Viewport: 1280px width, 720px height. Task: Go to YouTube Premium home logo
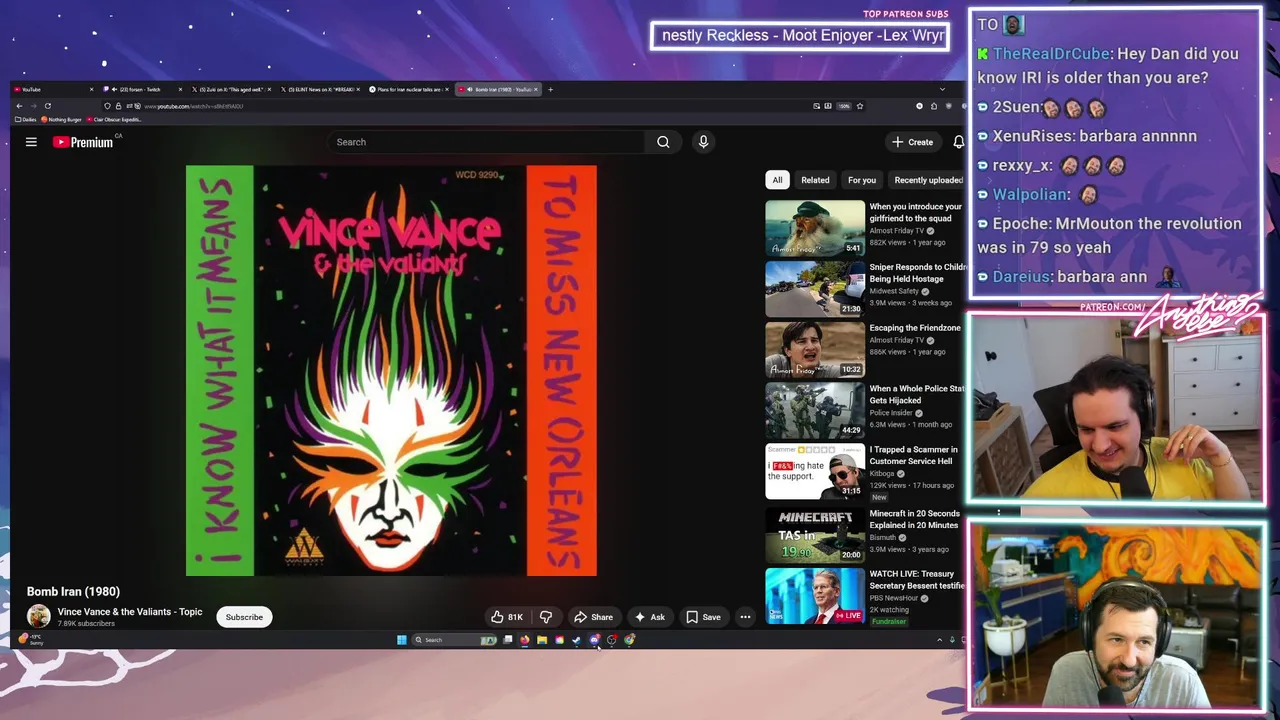[x=83, y=142]
